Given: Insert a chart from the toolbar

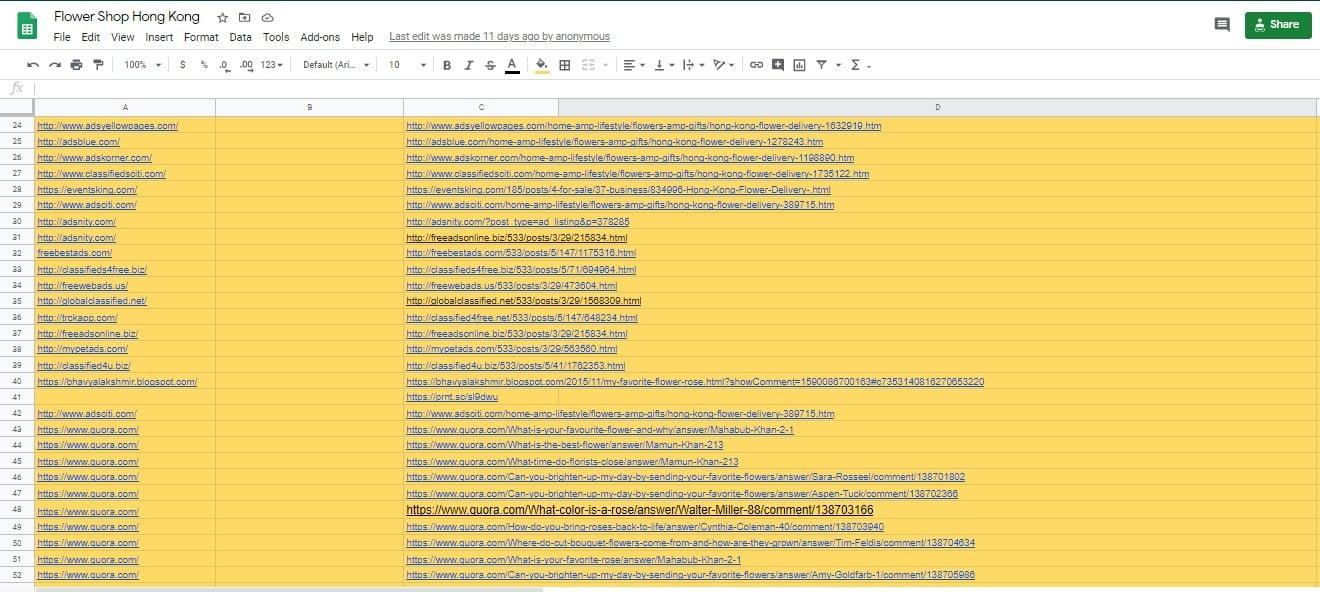Looking at the screenshot, I should [800, 64].
